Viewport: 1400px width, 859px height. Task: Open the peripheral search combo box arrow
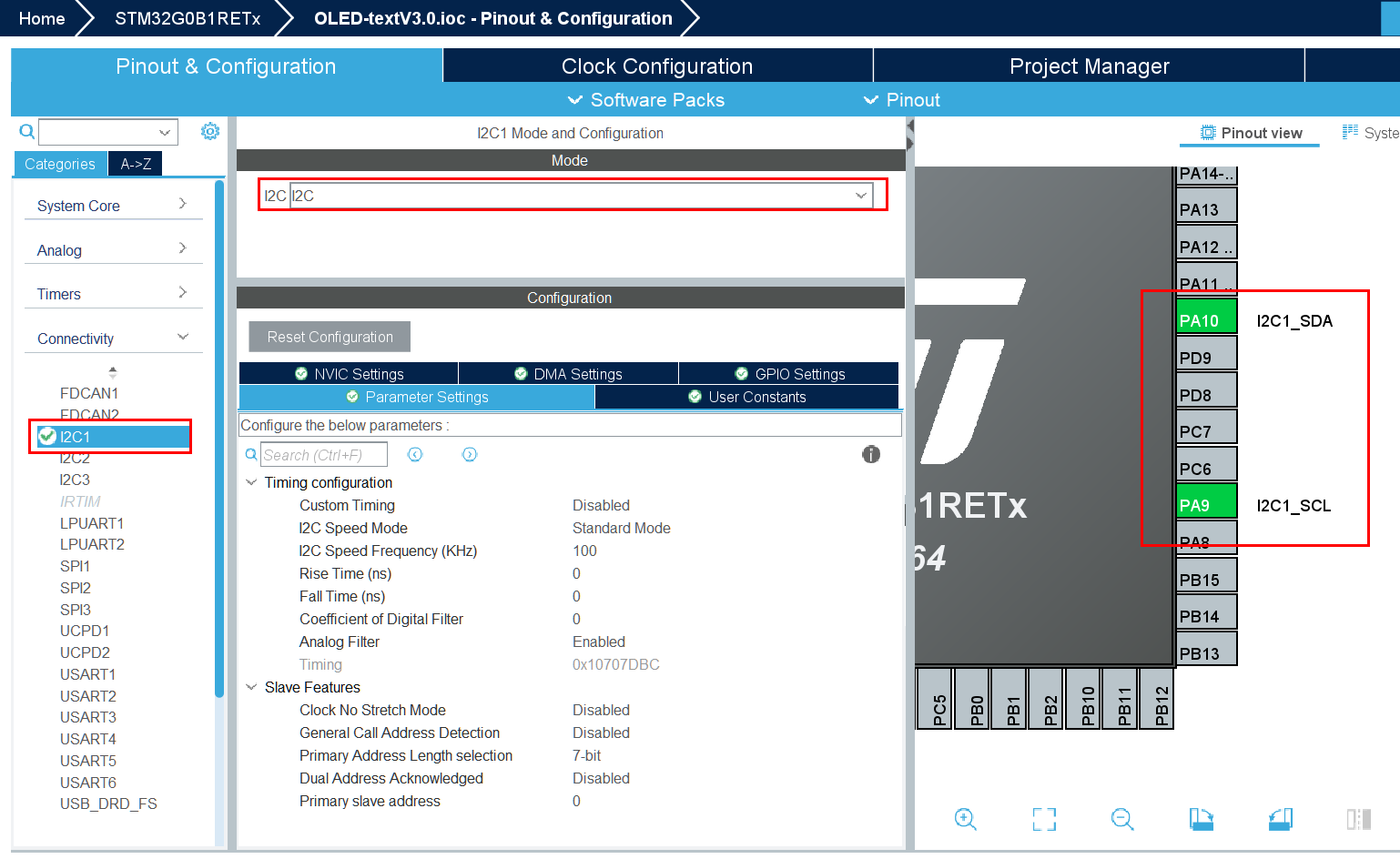165,132
